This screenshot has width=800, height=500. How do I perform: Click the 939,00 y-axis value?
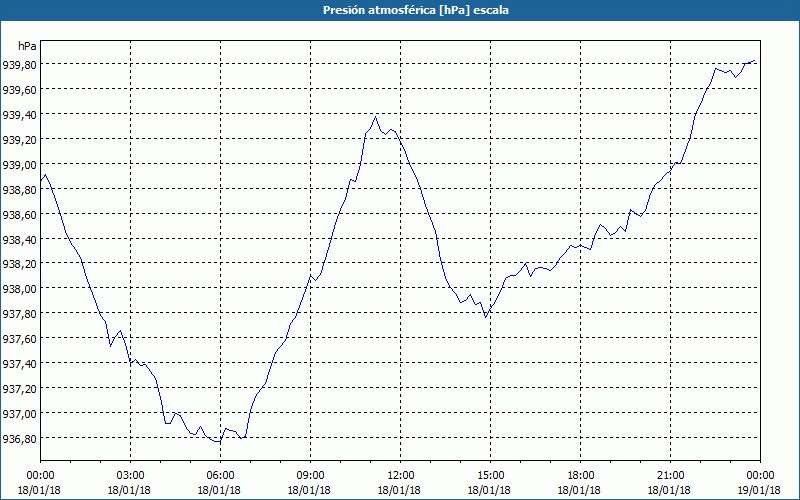[19, 165]
